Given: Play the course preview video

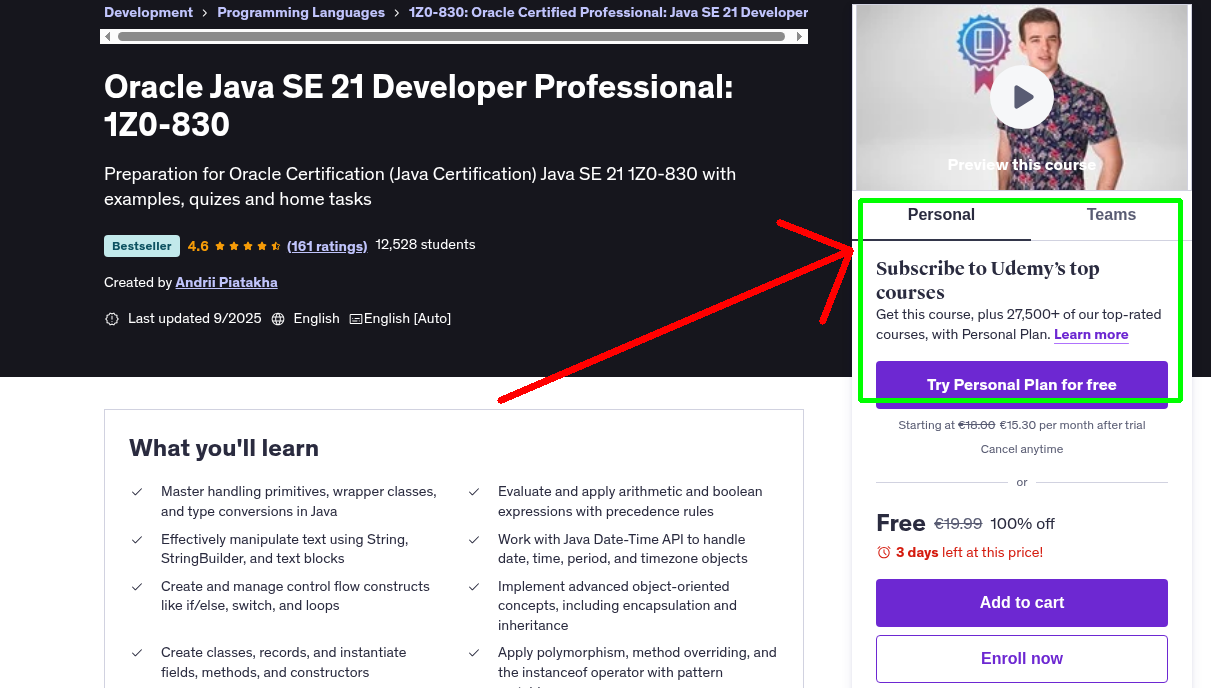Looking at the screenshot, I should (1021, 97).
